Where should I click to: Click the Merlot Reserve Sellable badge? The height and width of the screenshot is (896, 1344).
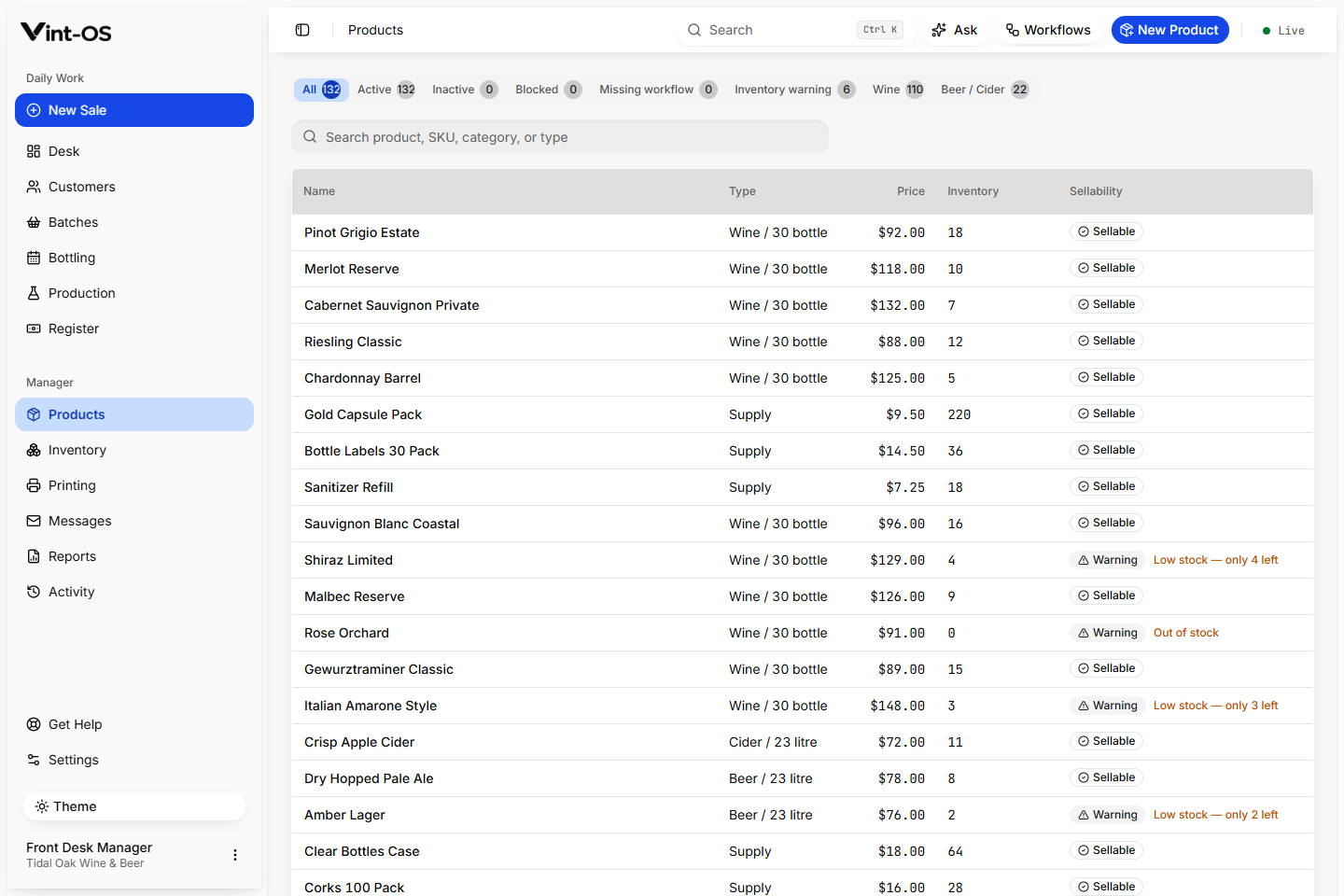[x=1106, y=268]
